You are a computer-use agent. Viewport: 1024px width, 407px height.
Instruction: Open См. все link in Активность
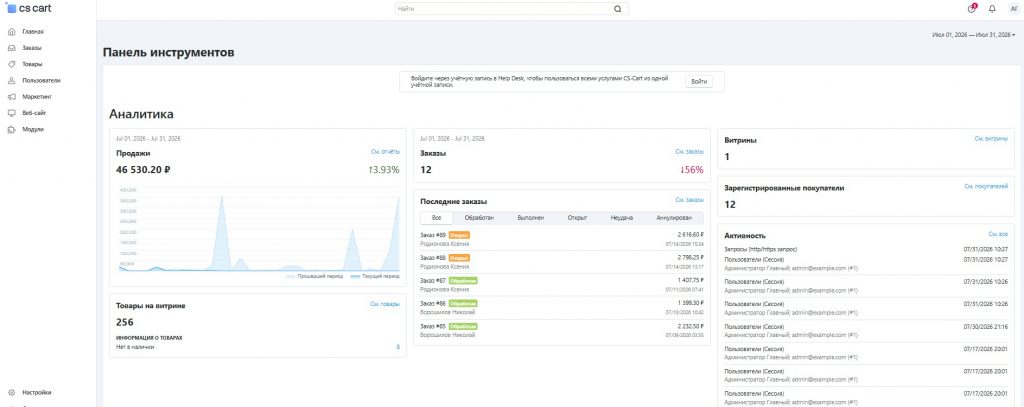coord(999,234)
